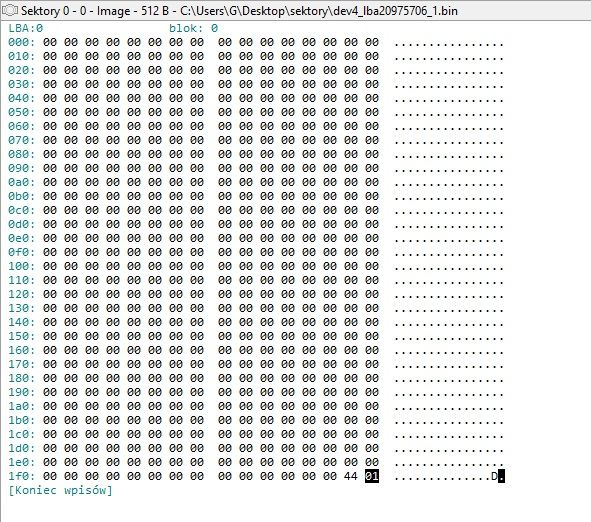Click the blok: 0 label

click(193, 28)
